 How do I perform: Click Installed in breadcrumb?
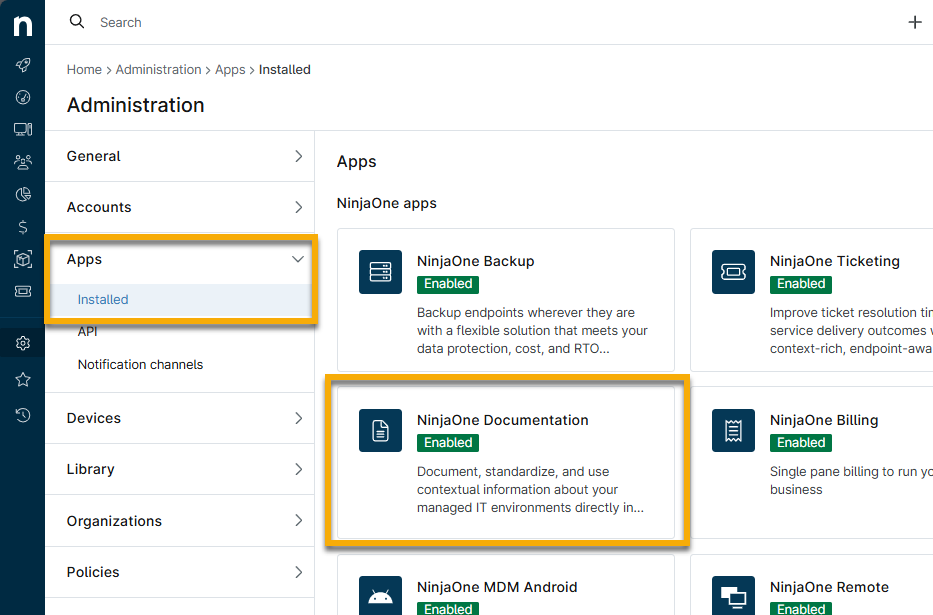(284, 70)
